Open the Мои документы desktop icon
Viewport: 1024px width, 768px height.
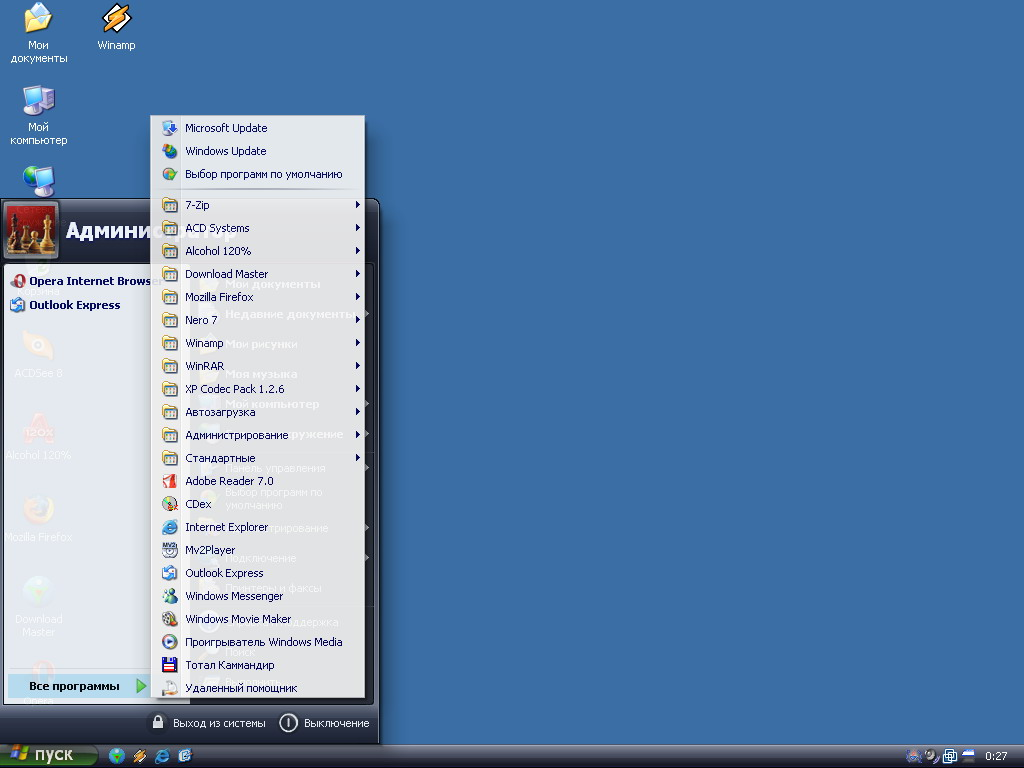[x=39, y=33]
